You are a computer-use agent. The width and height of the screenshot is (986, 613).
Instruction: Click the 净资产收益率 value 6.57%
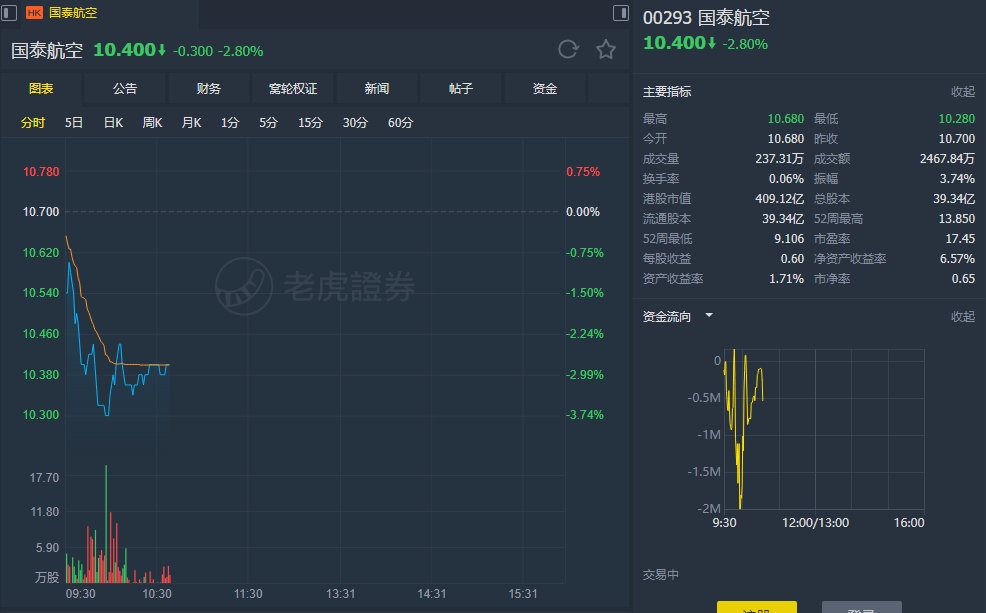pos(957,258)
